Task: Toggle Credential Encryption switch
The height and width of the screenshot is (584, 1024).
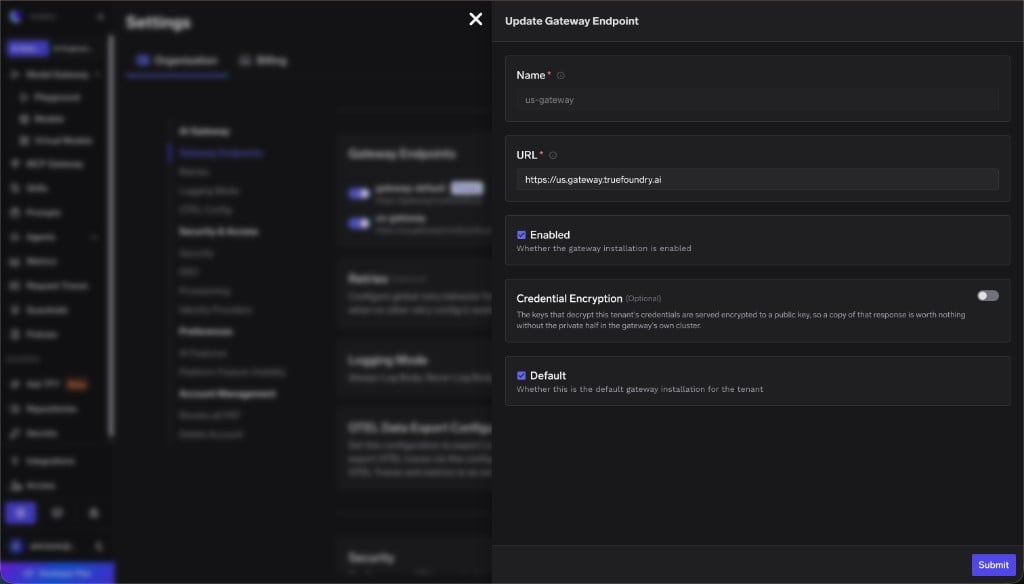Action: pyautogui.click(x=987, y=296)
